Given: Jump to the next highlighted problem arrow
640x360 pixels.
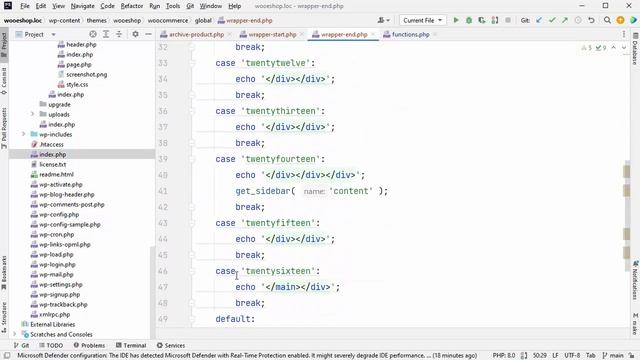Looking at the screenshot, I should pyautogui.click(x=624, y=48).
